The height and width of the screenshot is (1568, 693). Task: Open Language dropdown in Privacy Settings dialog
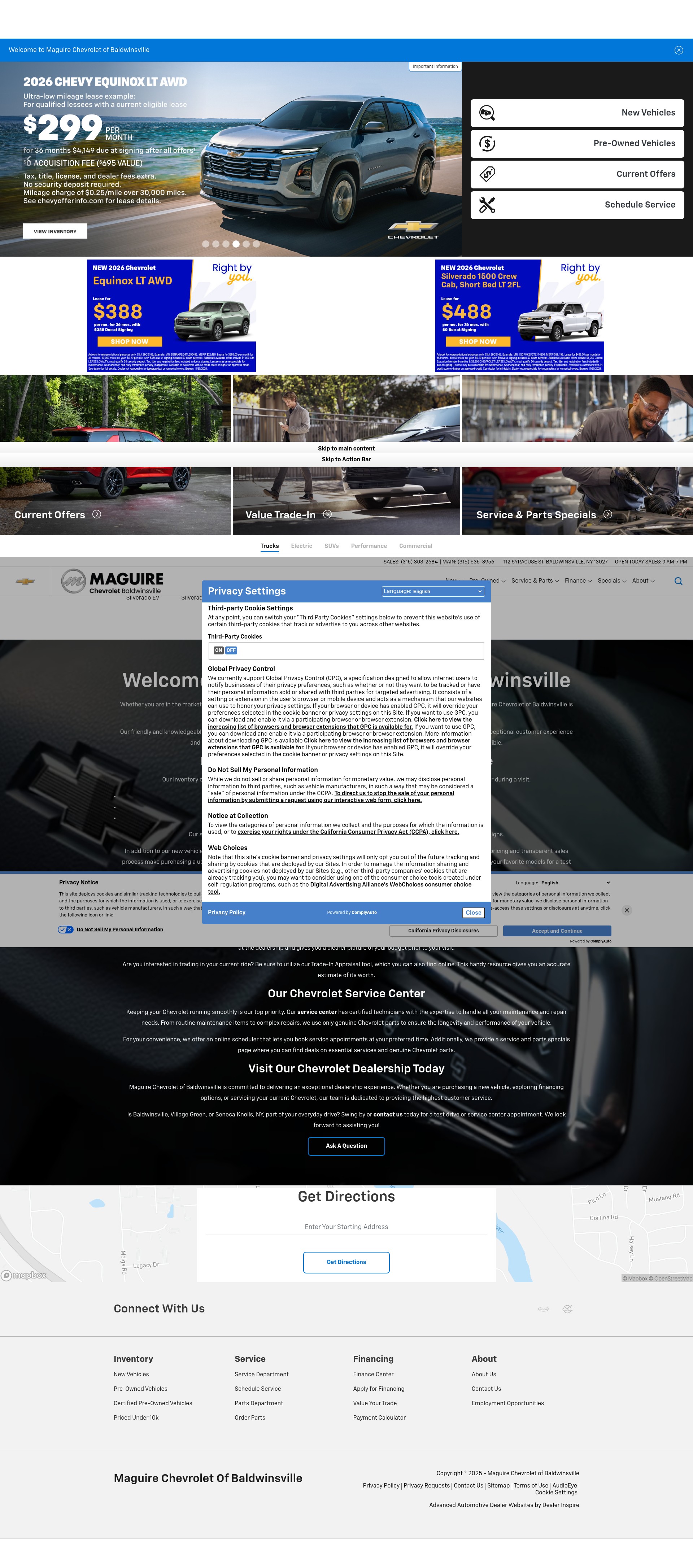433,591
